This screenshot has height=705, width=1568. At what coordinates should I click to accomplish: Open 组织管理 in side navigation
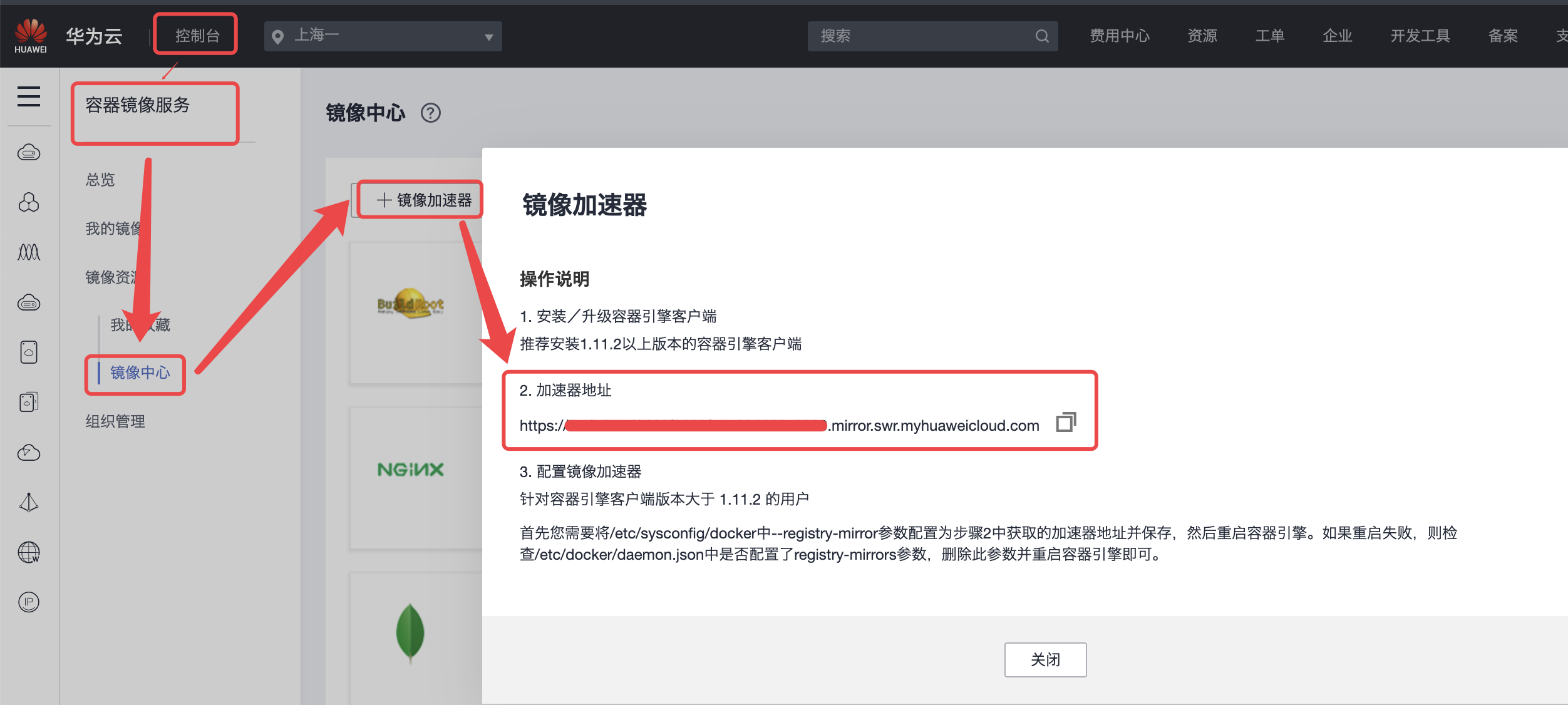click(115, 421)
